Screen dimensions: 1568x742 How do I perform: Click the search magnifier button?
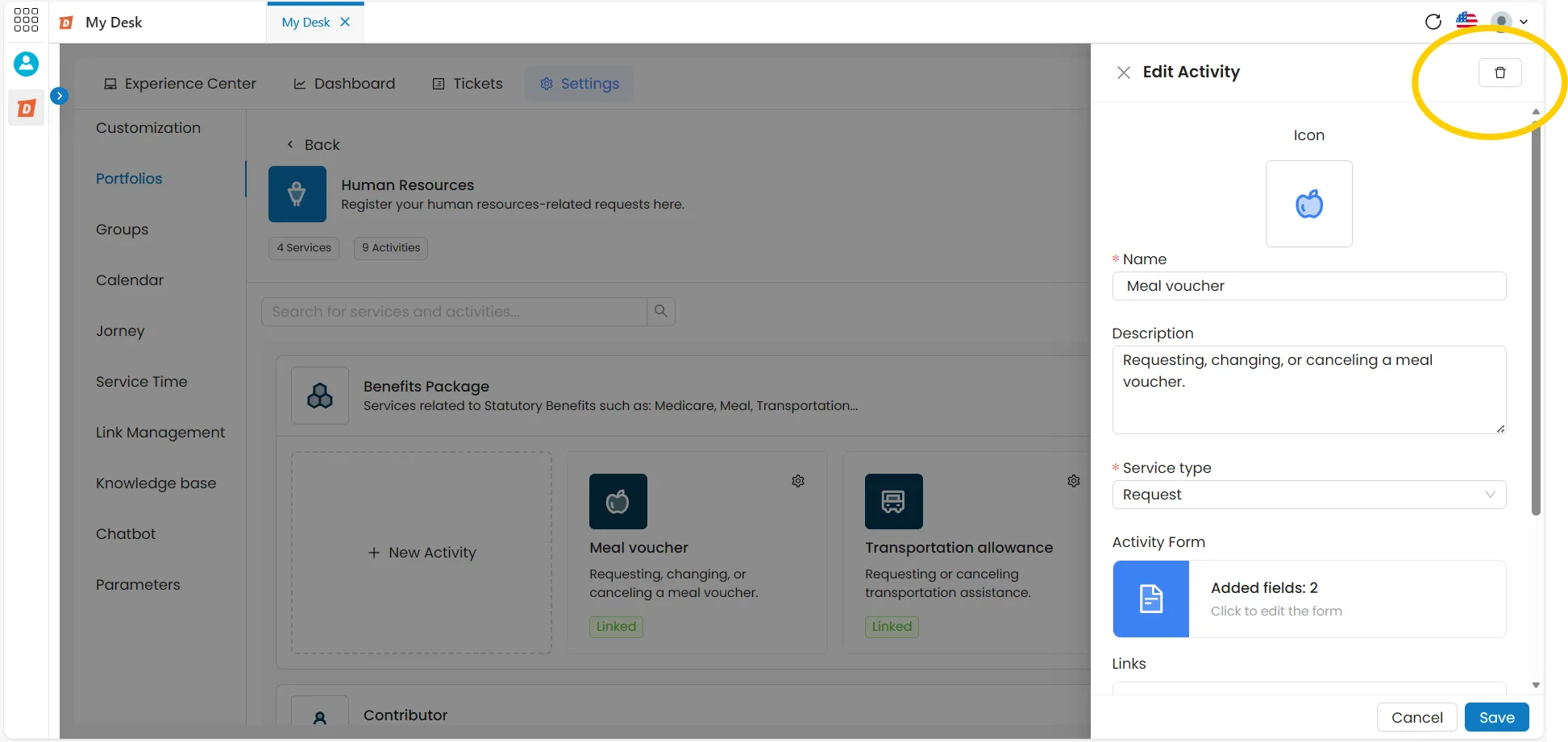(660, 312)
